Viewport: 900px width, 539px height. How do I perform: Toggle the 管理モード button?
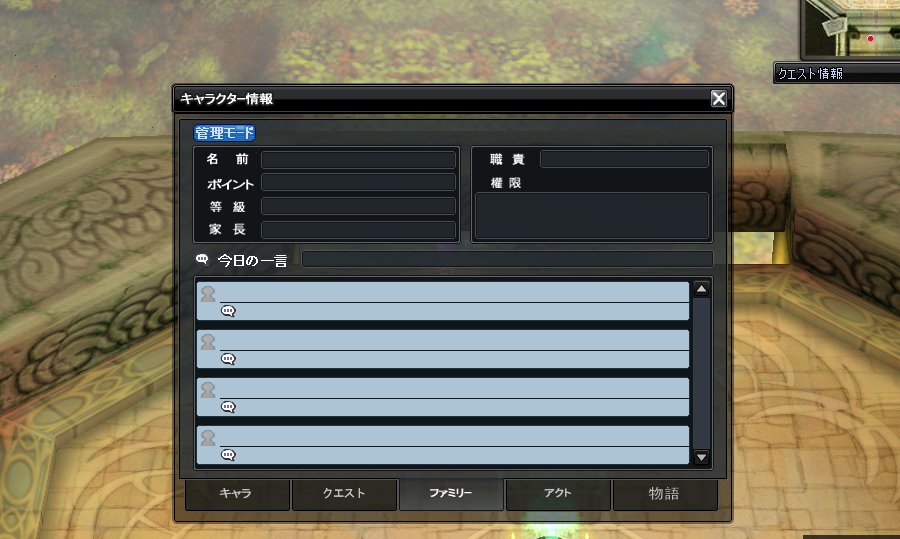pyautogui.click(x=224, y=133)
